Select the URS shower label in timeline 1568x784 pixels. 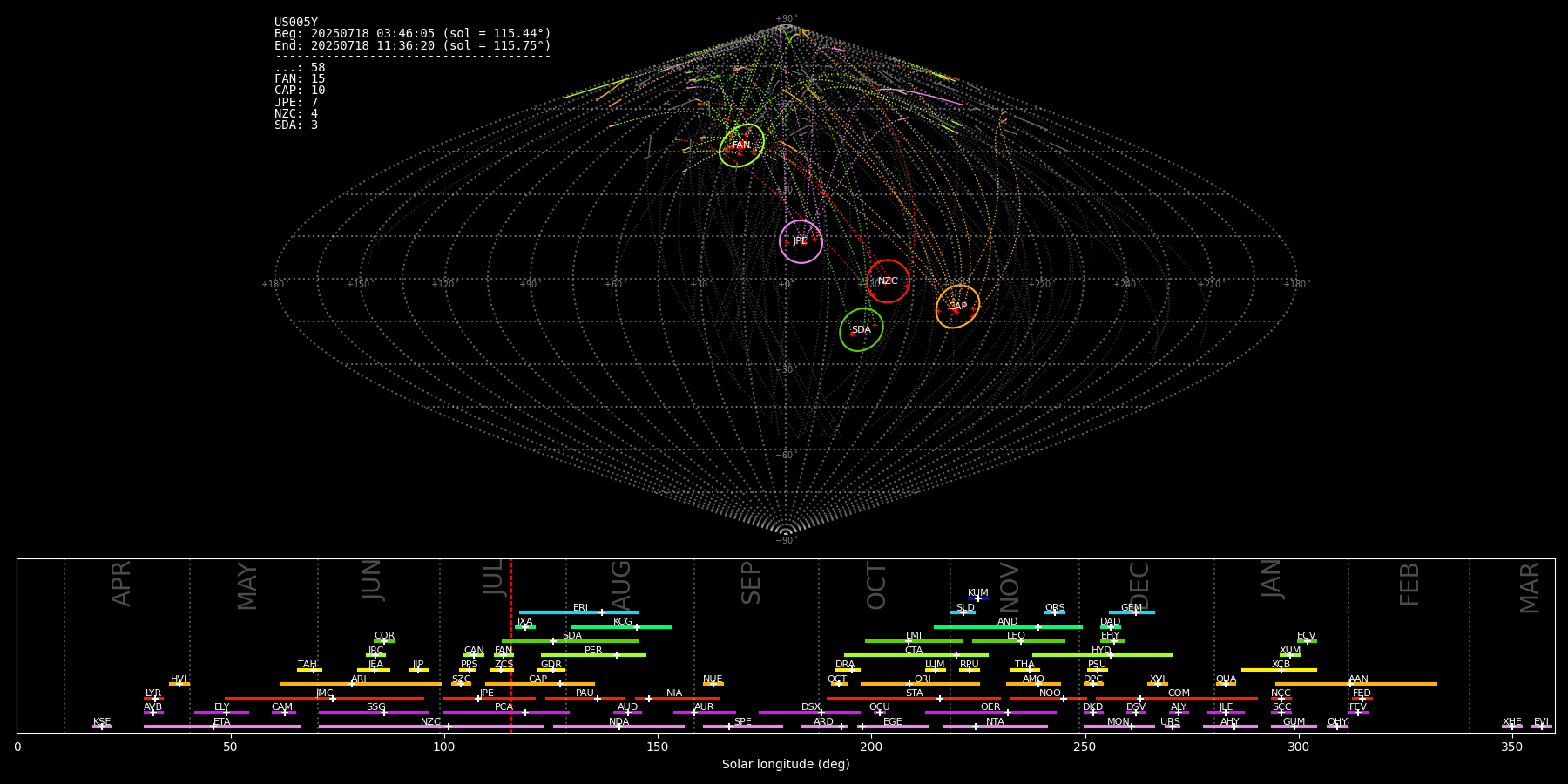(x=1170, y=722)
